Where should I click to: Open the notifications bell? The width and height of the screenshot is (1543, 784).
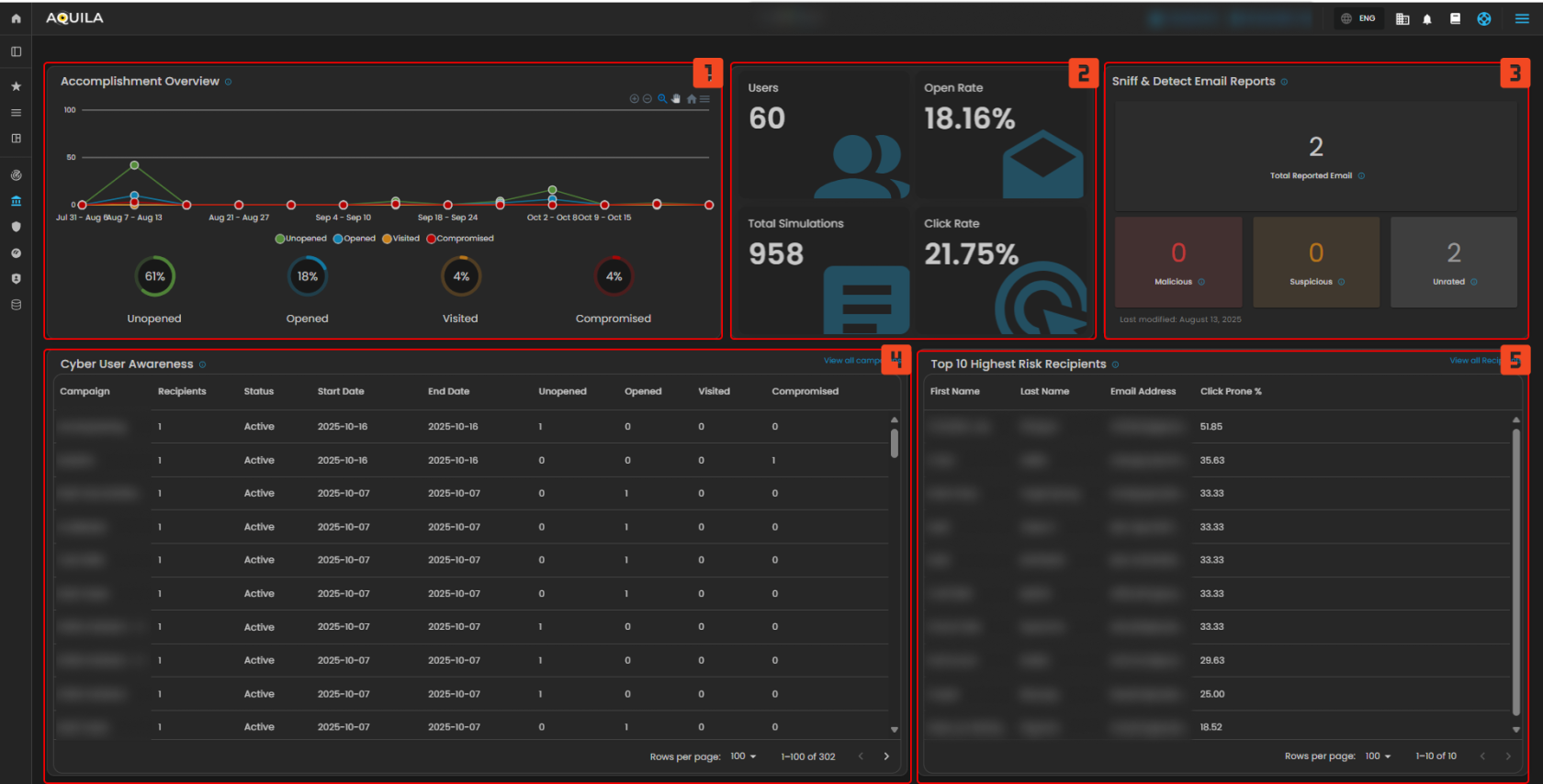(1427, 19)
